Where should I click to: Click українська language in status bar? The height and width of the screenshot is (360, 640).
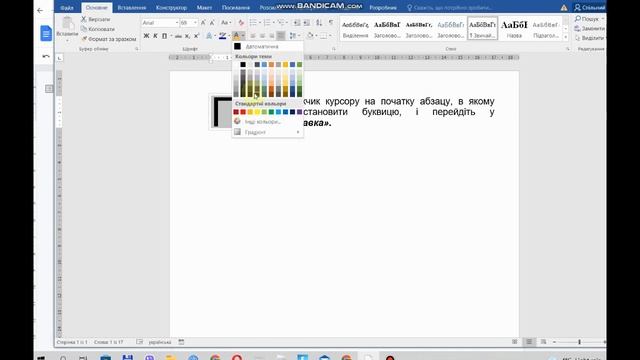[160, 342]
